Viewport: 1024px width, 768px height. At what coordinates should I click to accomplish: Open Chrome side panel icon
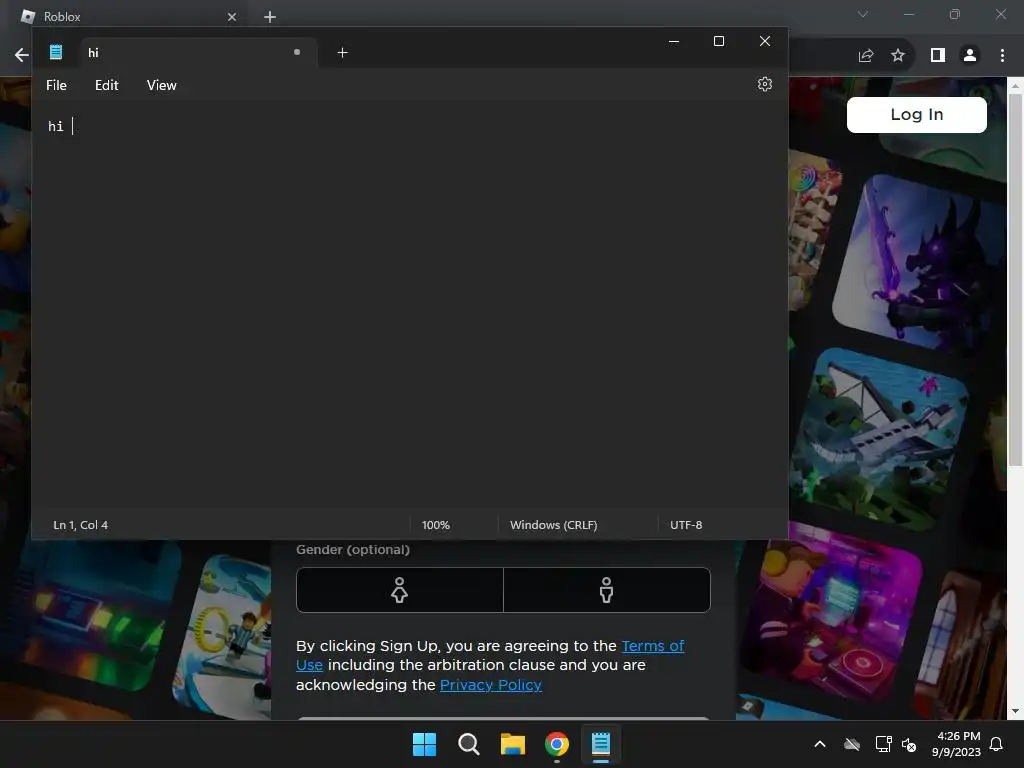point(938,56)
